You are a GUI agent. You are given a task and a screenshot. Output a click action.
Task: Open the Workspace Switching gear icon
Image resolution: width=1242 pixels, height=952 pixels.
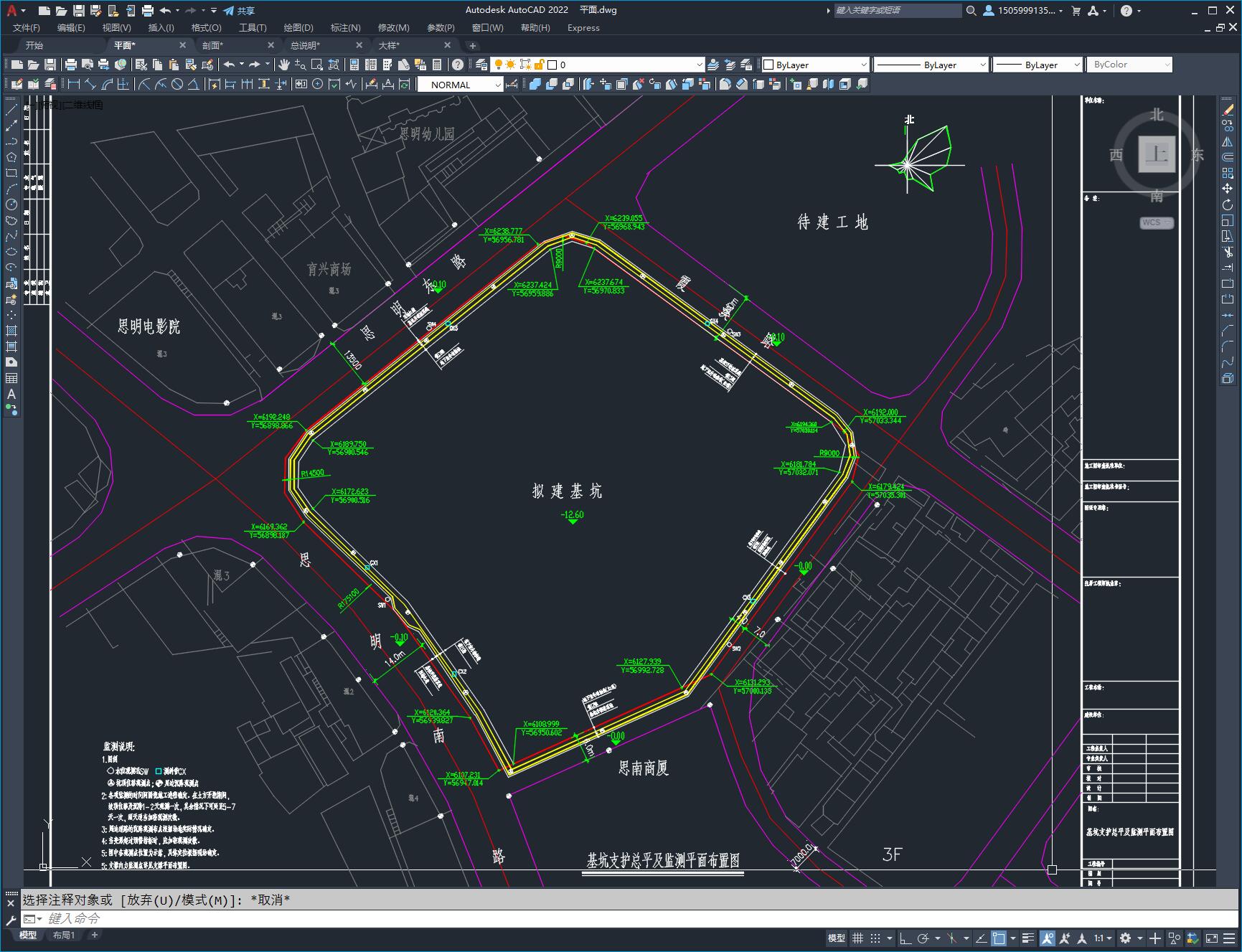[x=1126, y=938]
